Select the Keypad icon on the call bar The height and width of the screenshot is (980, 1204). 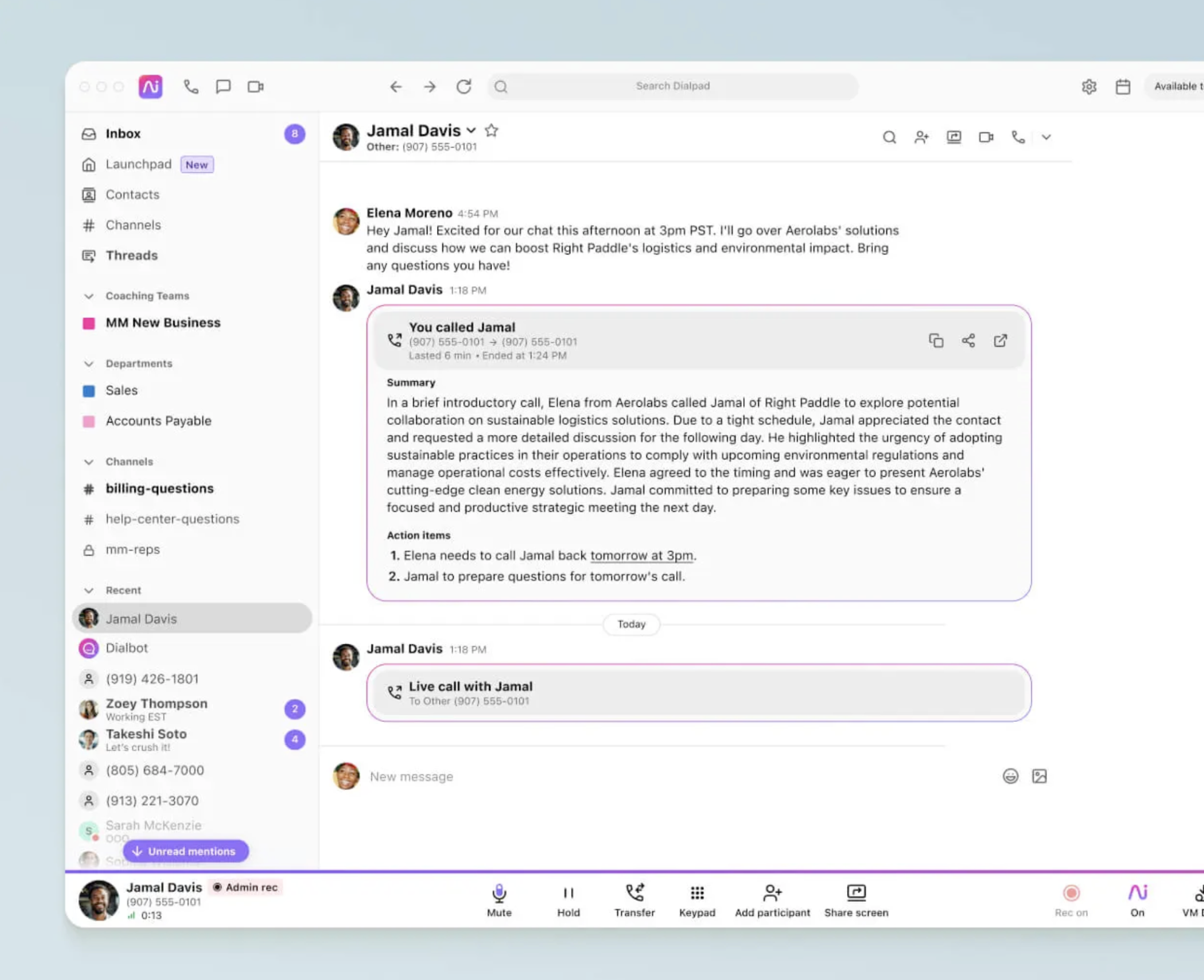696,893
